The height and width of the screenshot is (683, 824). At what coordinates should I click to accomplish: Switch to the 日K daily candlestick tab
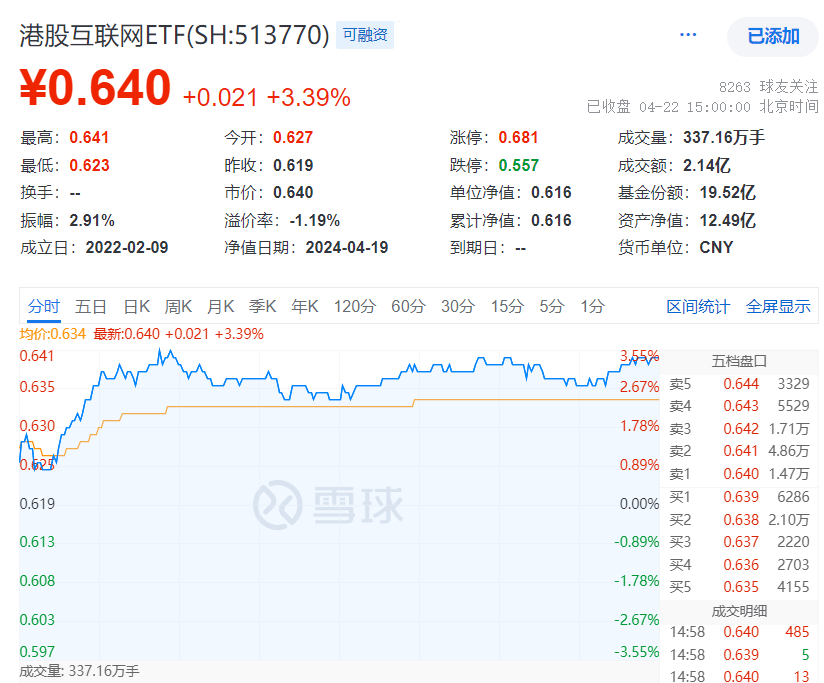tap(133, 307)
